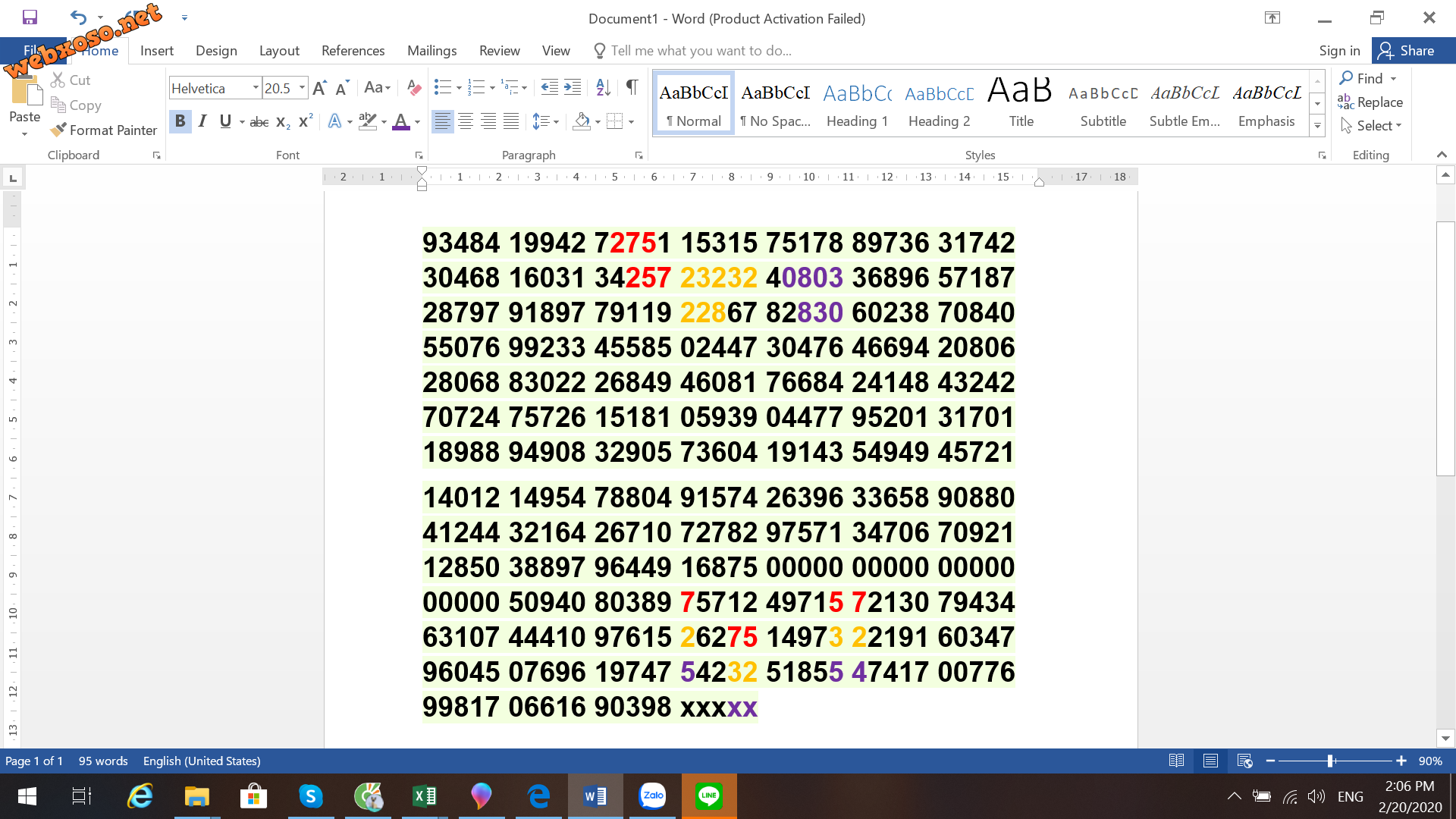
Task: Open Ribbon Display Options icon
Action: pos(1272,17)
